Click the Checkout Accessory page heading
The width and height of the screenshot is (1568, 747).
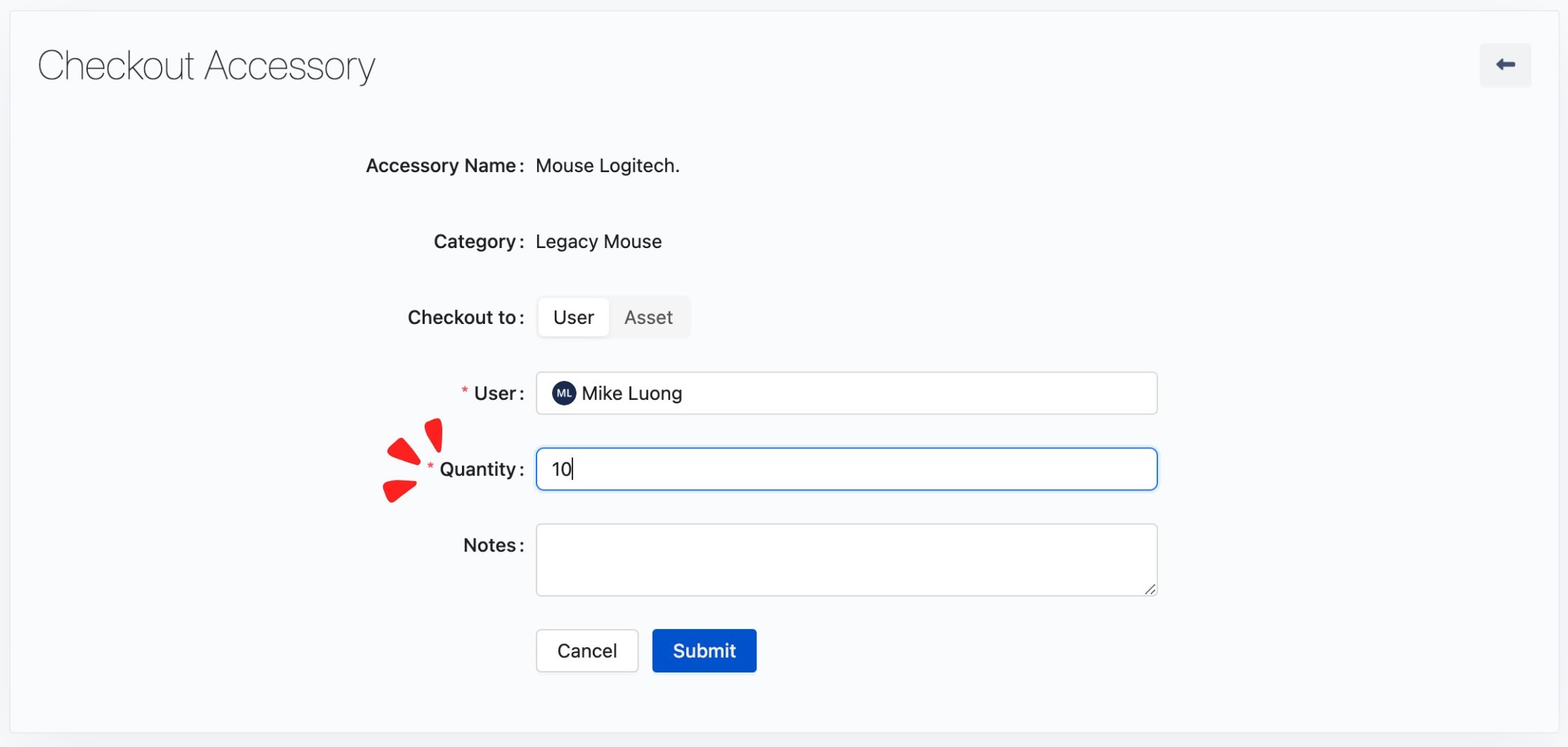point(206,66)
